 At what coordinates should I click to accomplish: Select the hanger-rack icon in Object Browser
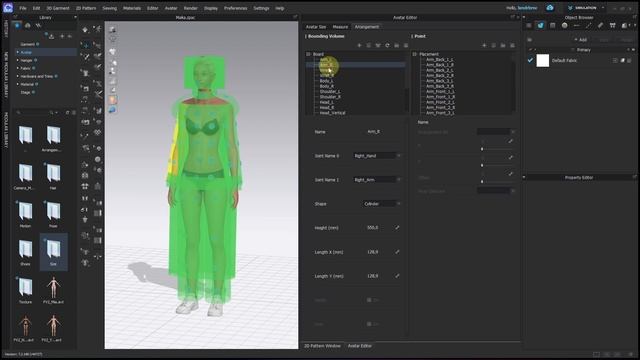pyautogui.click(x=612, y=25)
